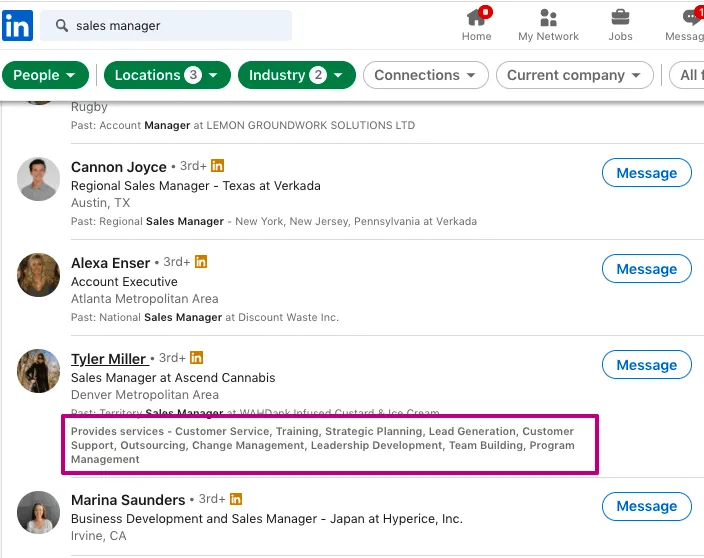Open Marina Saunders' profile photo

point(38,512)
